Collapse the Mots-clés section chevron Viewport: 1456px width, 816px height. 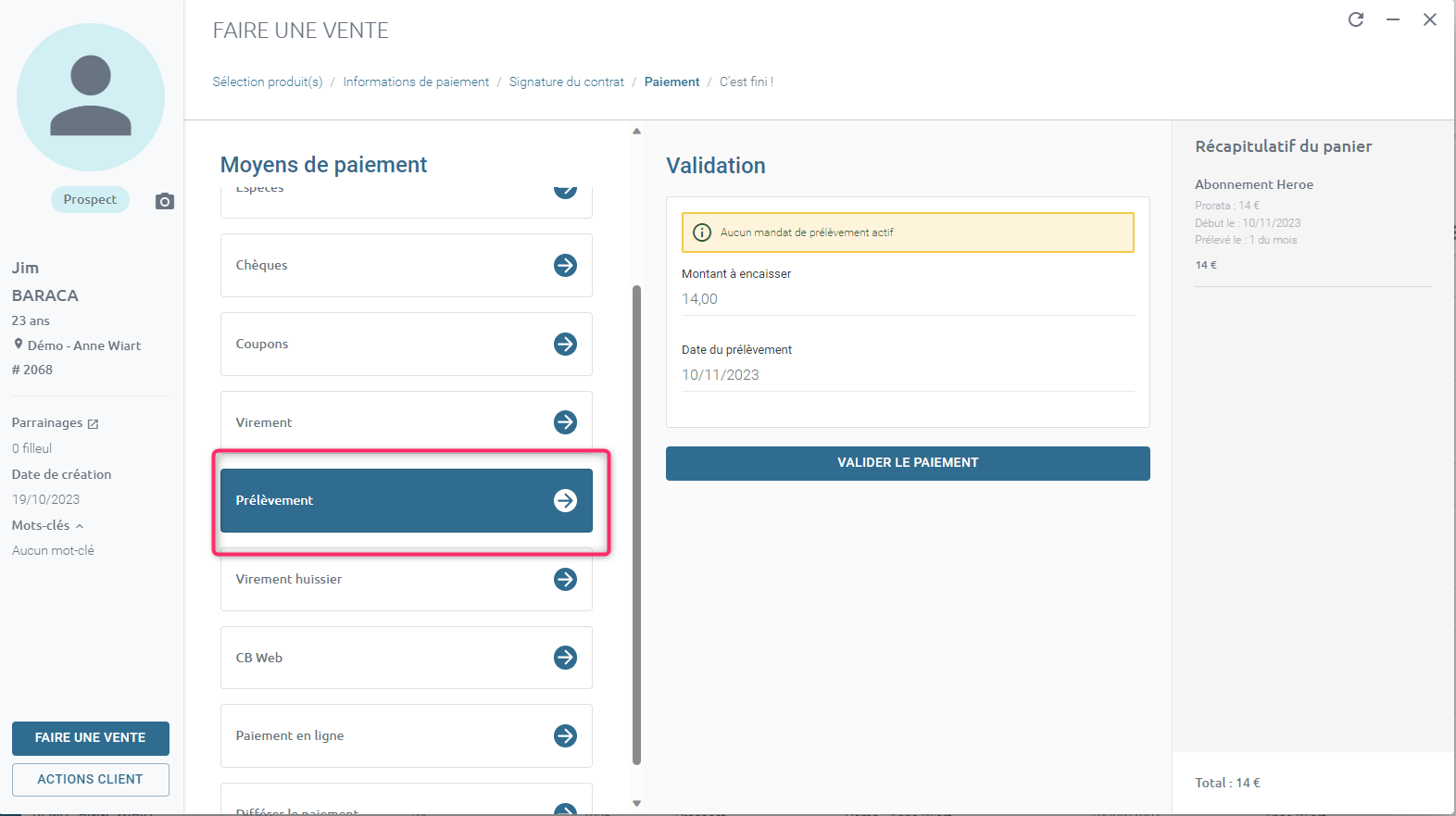[x=80, y=526]
